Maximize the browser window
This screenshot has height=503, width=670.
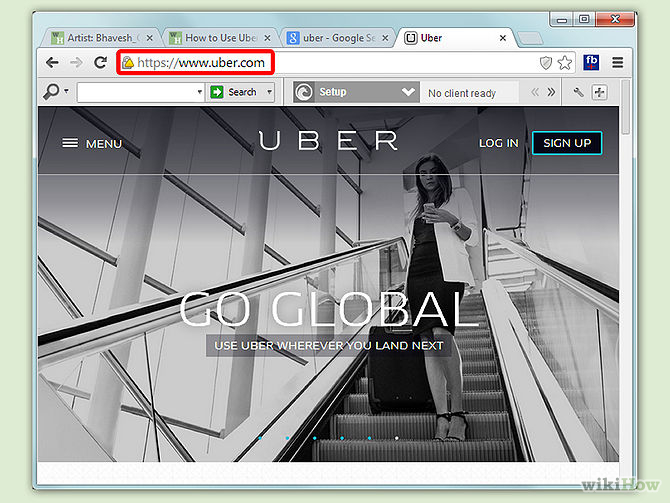(x=584, y=20)
